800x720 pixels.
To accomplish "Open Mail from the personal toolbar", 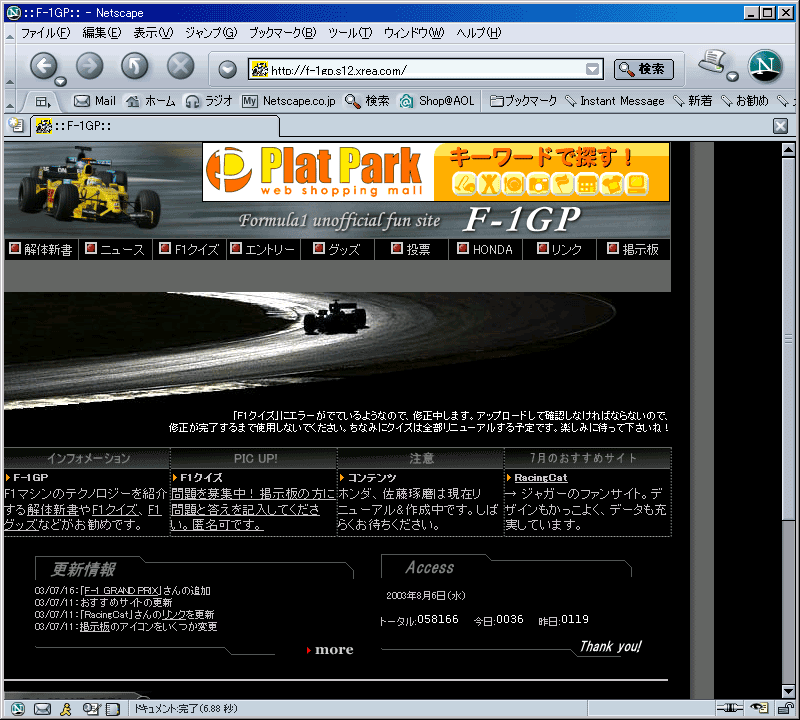I will (95, 101).
